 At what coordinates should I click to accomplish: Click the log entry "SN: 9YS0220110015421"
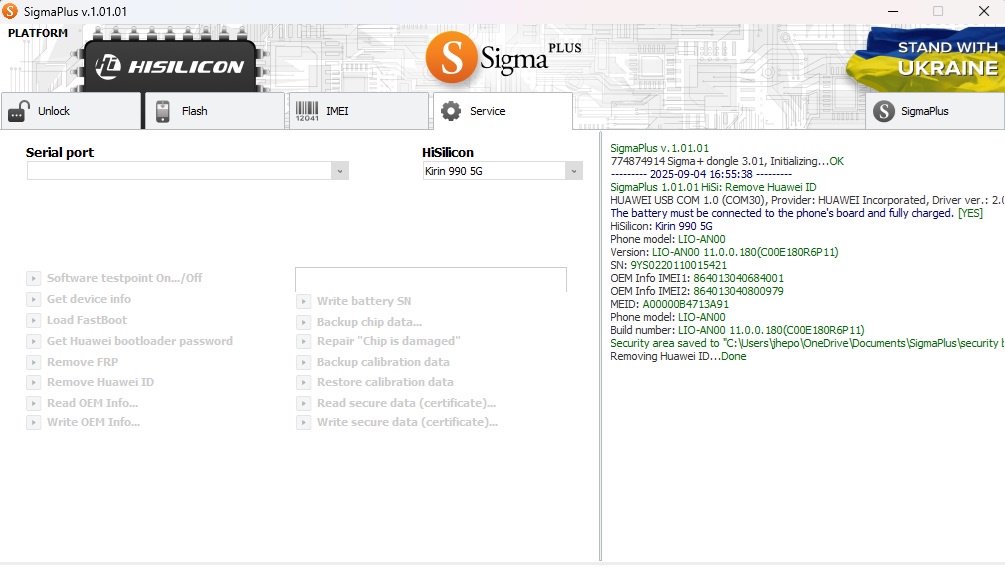click(669, 265)
